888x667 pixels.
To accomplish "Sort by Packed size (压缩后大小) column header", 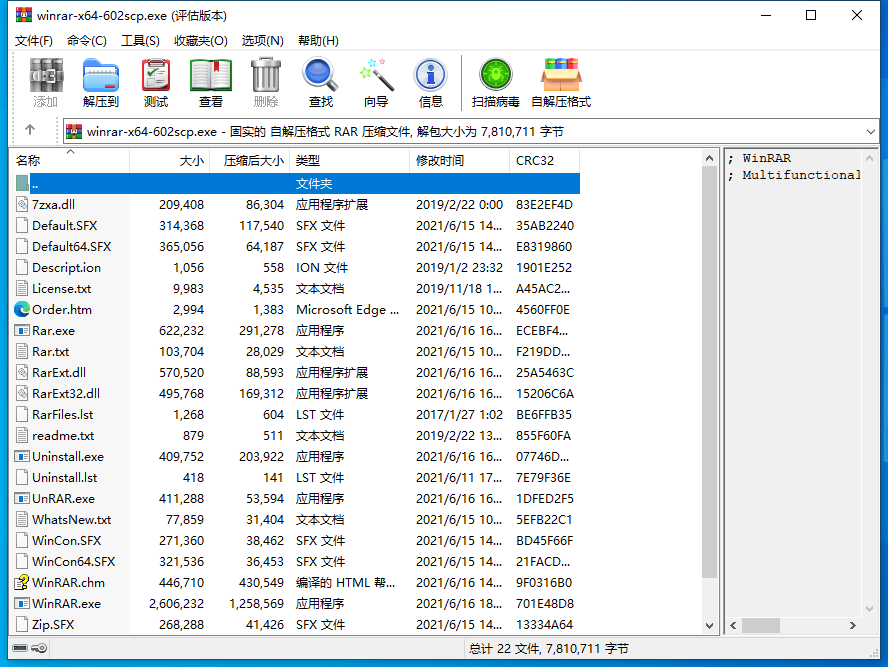I will coord(249,161).
